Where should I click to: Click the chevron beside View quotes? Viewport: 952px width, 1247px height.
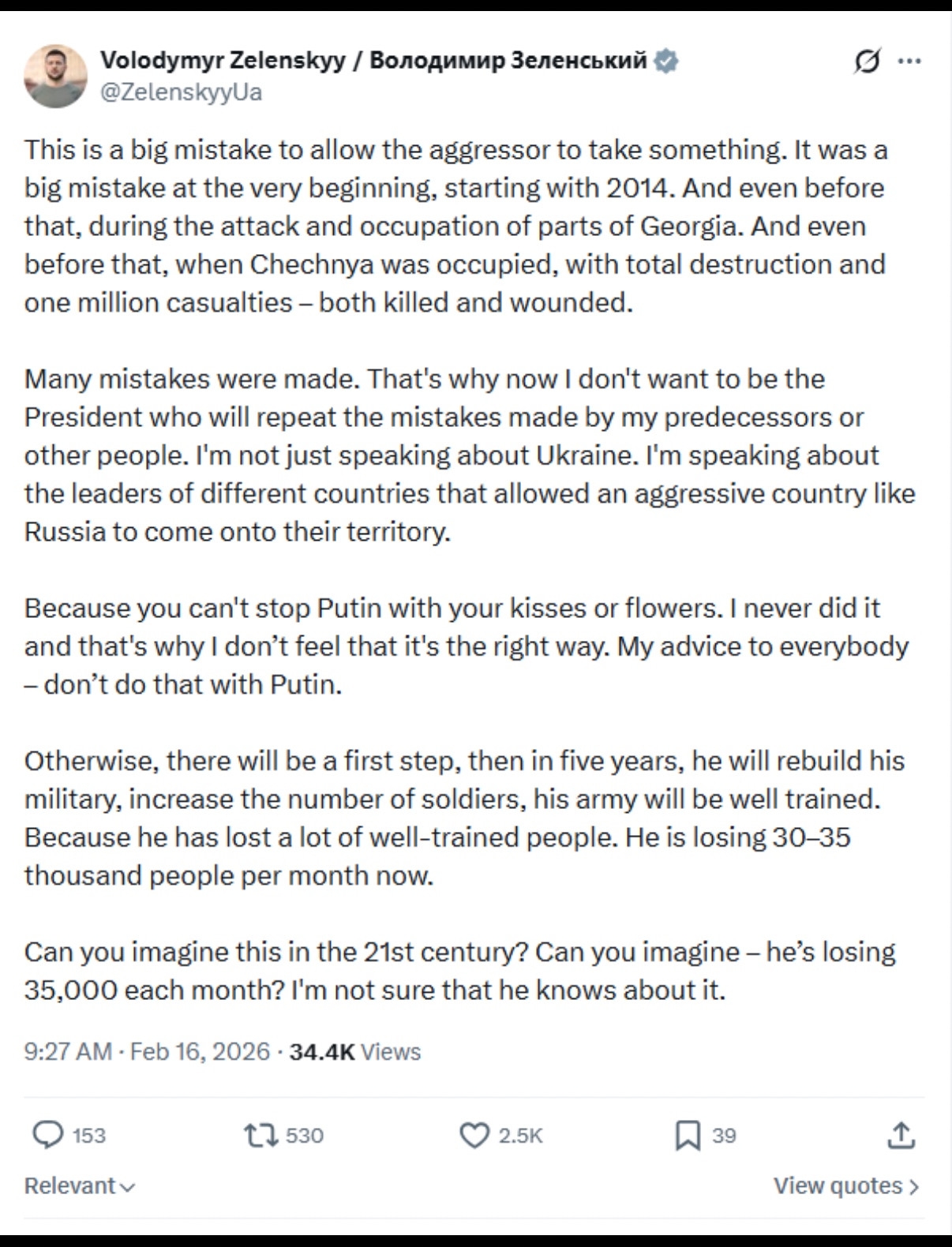(915, 1185)
